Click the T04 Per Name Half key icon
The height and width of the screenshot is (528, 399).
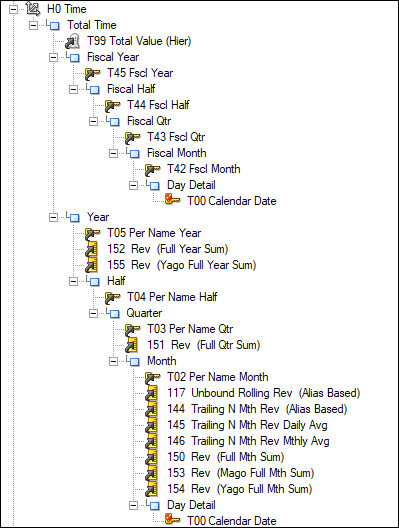[x=113, y=297]
